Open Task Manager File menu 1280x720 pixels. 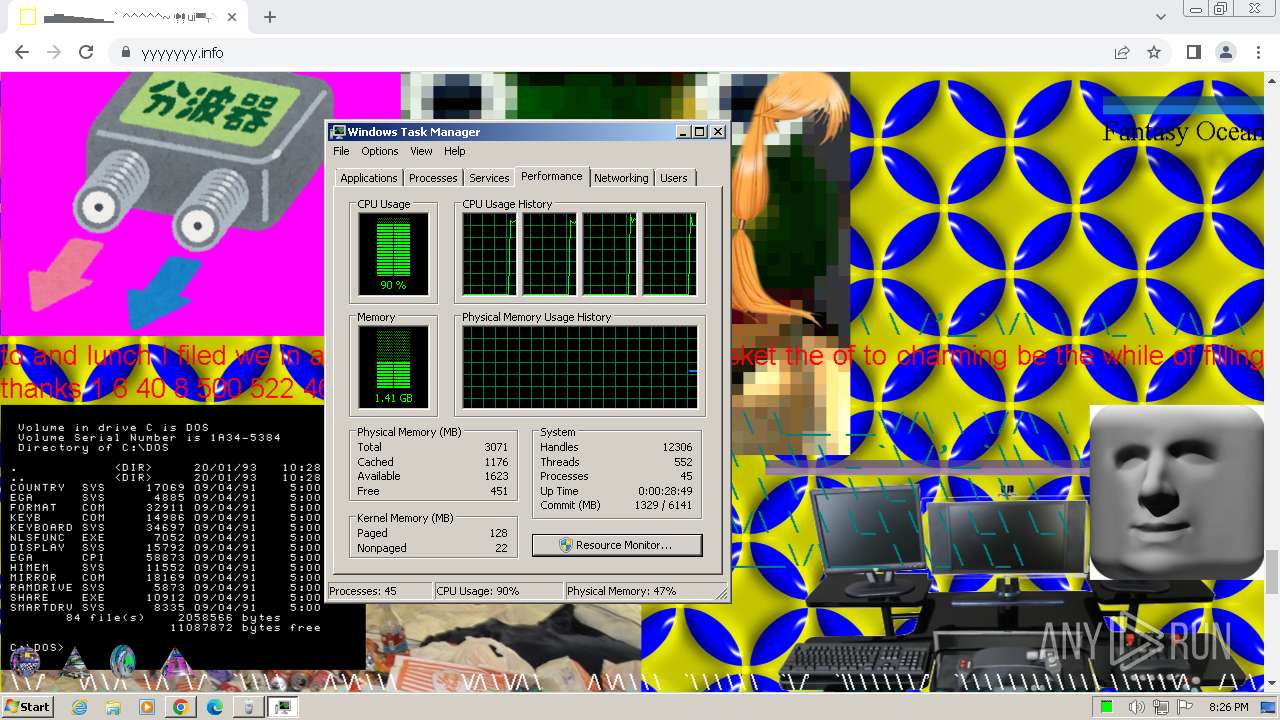(341, 151)
